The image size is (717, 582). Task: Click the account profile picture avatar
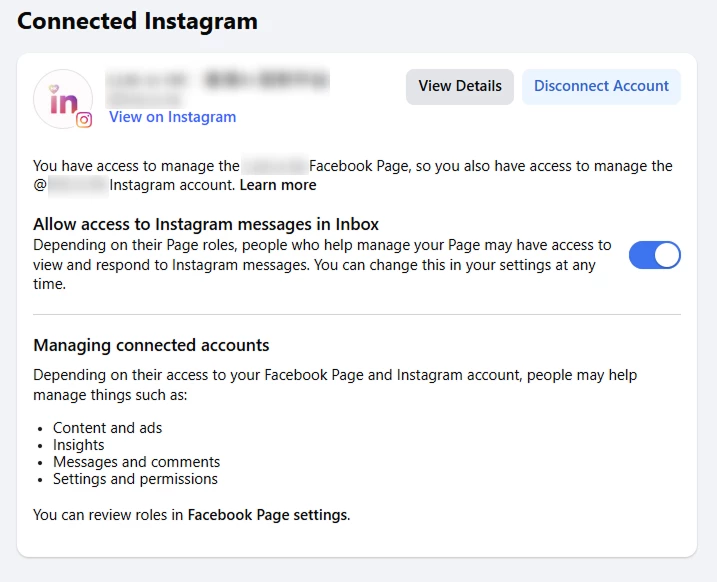62,97
